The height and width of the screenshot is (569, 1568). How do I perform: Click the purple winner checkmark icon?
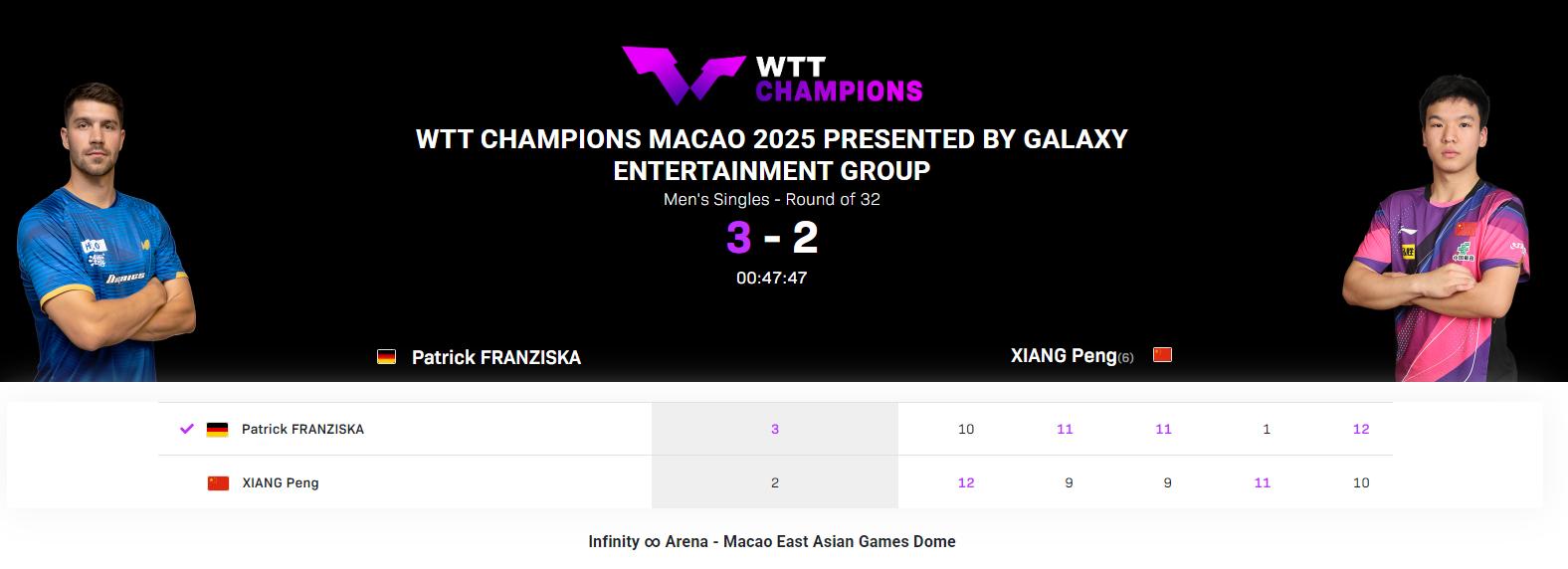[x=186, y=429]
